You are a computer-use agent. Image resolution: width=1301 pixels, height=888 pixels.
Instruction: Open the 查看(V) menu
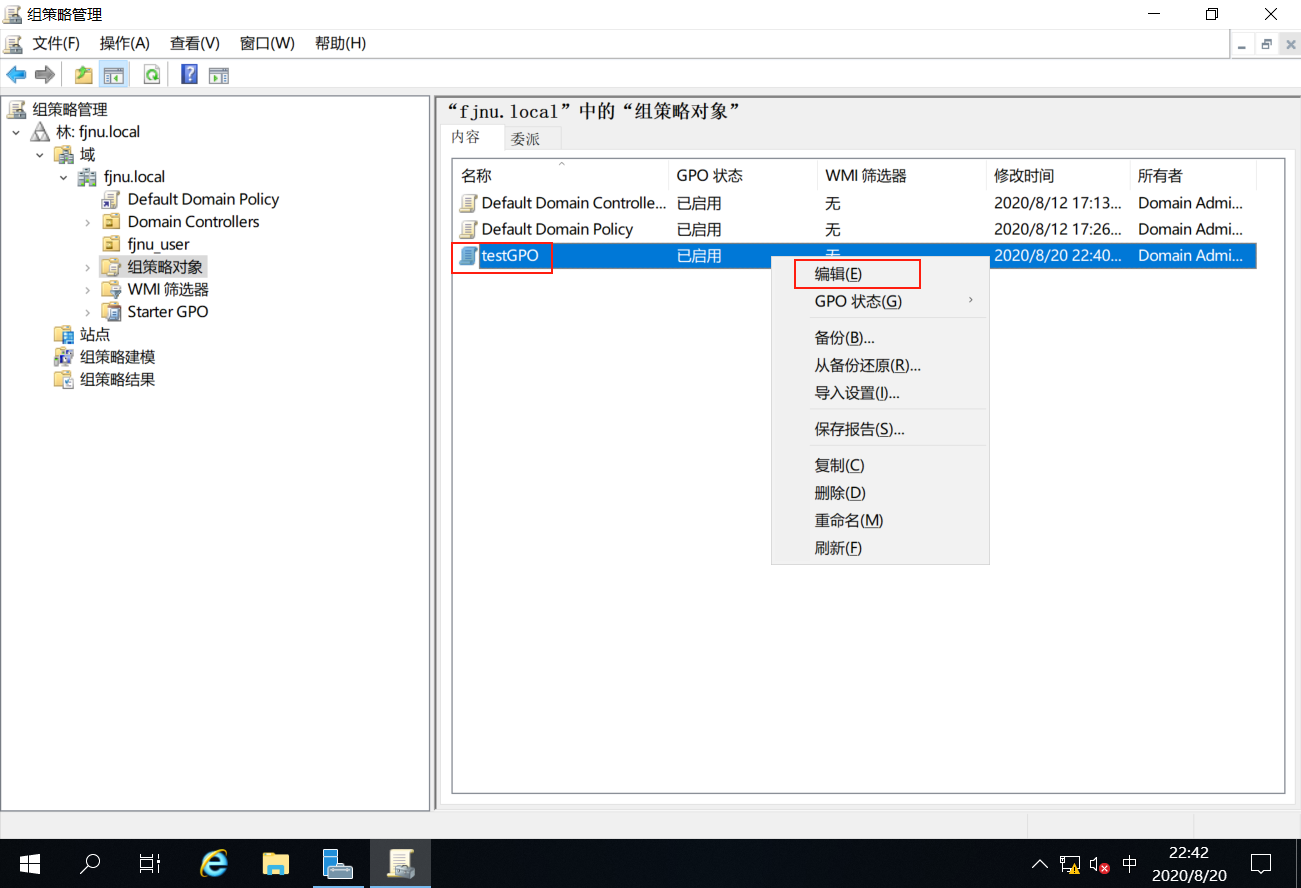(x=195, y=43)
